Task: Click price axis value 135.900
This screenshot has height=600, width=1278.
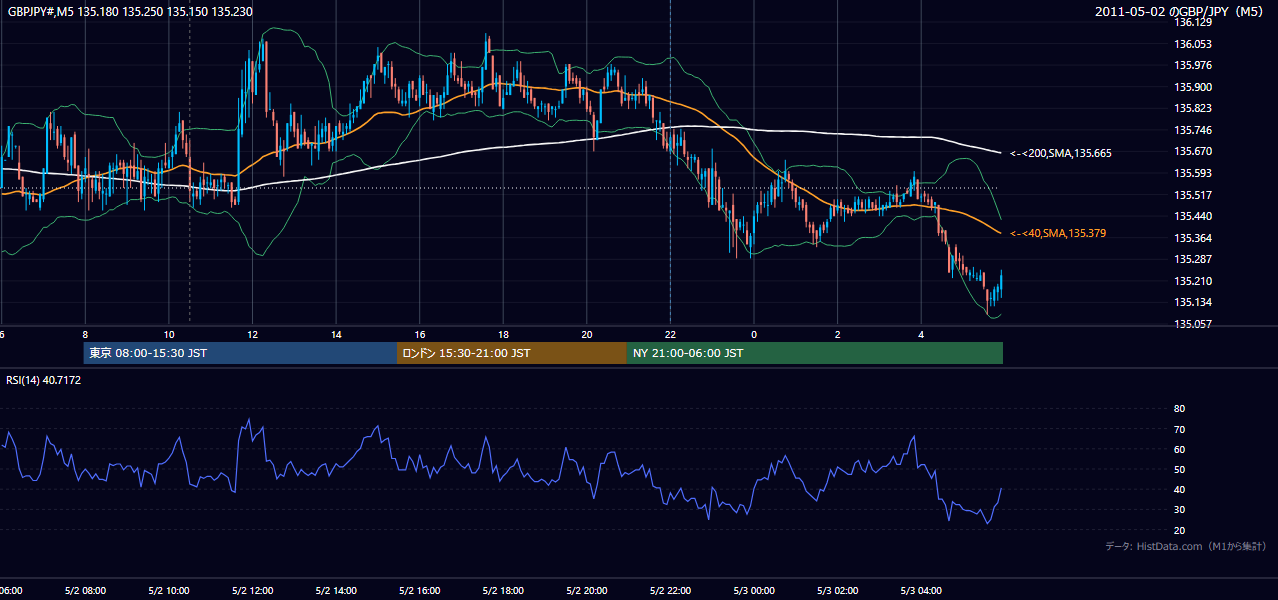Action: [1192, 87]
